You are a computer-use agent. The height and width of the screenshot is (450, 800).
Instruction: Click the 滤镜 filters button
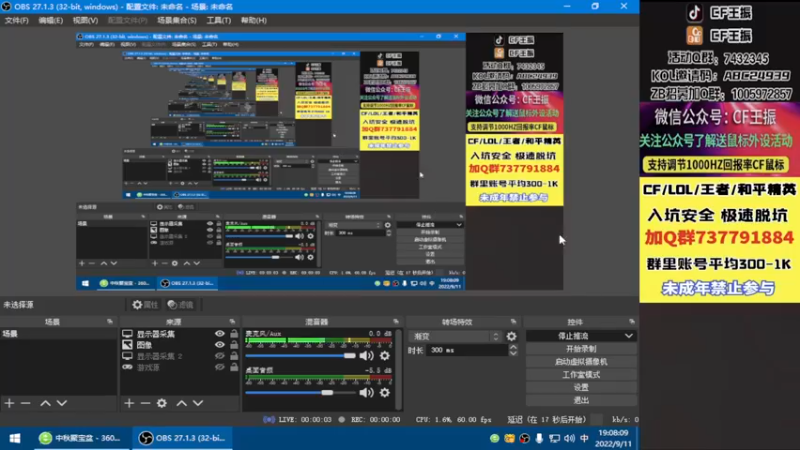[x=181, y=305]
